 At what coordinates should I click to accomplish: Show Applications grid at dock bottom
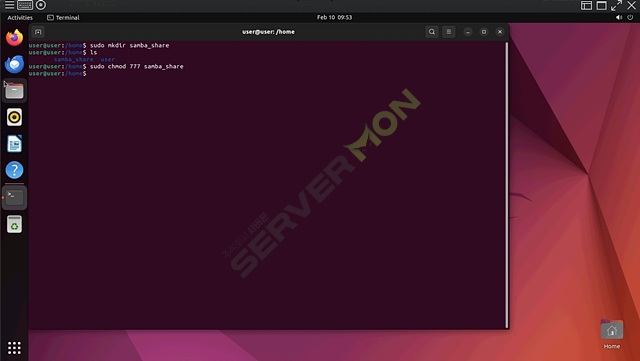click(x=14, y=348)
